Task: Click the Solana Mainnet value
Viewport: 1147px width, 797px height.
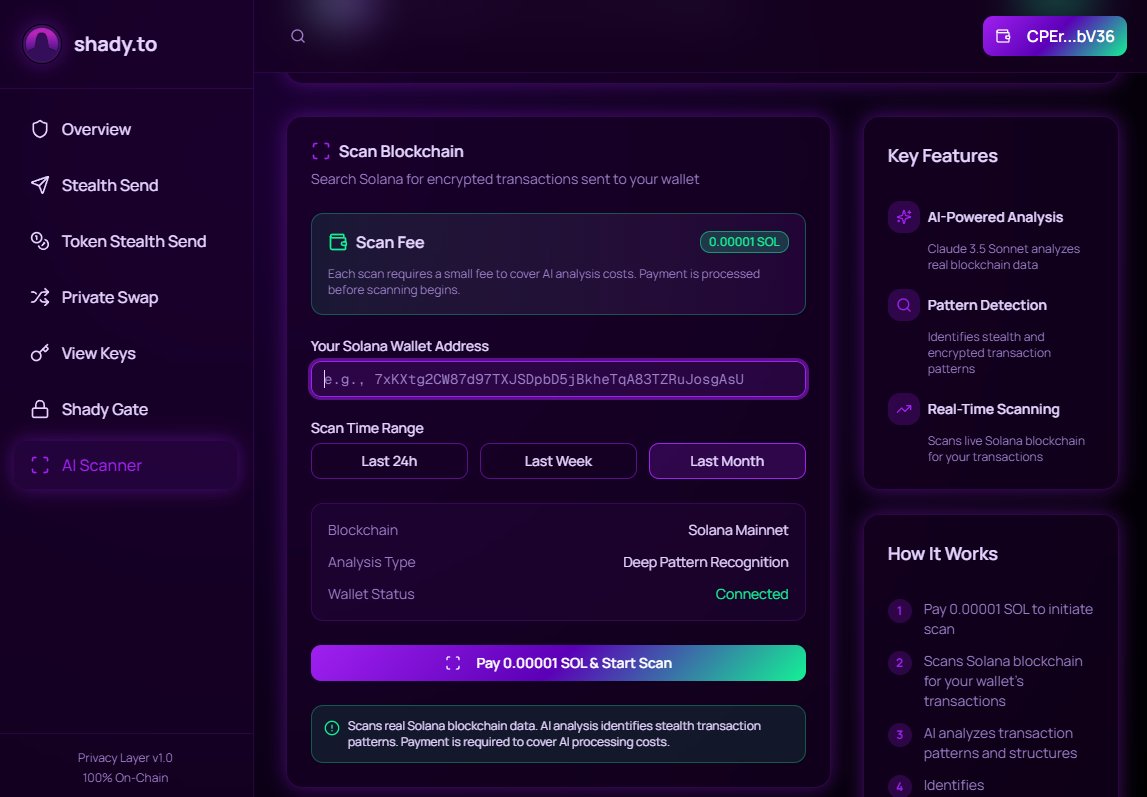Action: point(738,530)
